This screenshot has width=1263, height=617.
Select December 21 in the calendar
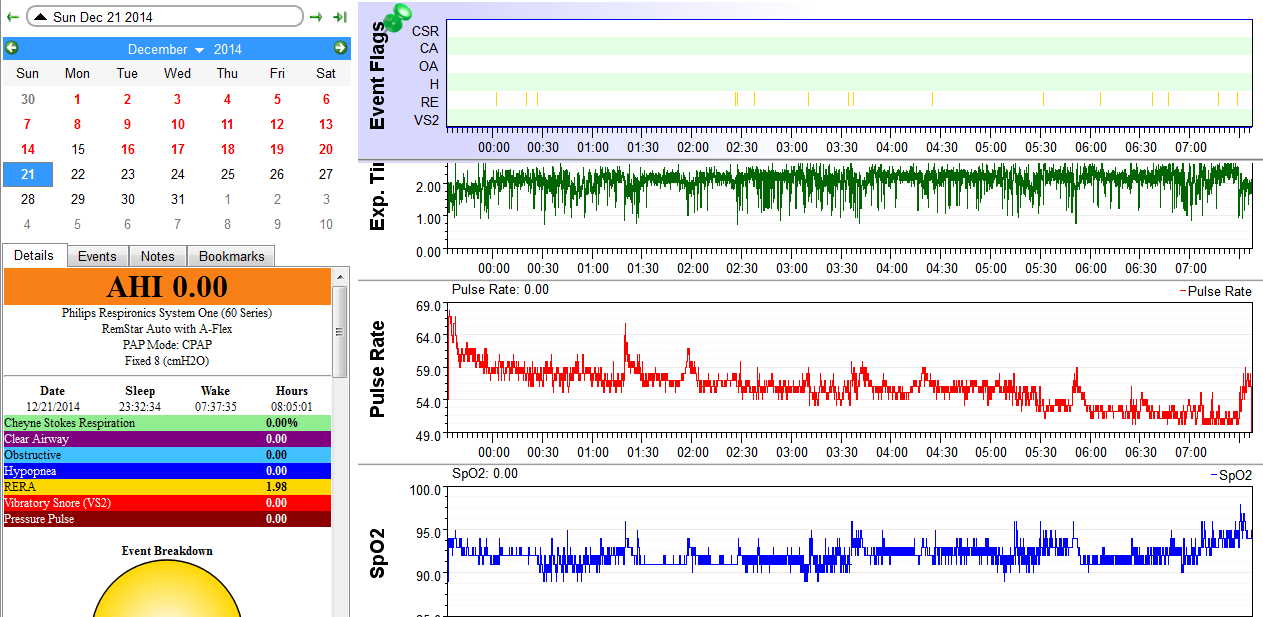coord(28,174)
